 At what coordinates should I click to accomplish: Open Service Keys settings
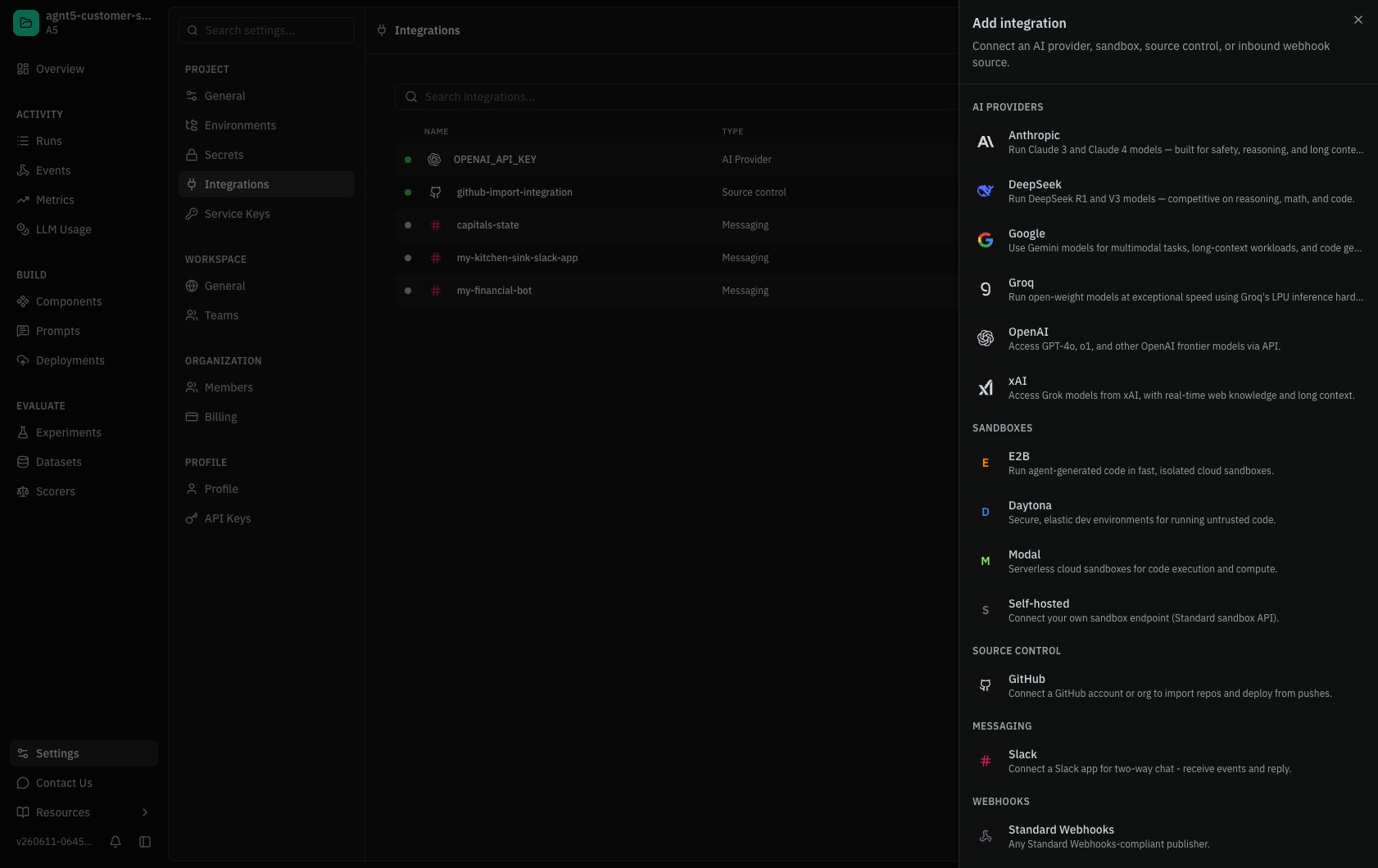266,214
